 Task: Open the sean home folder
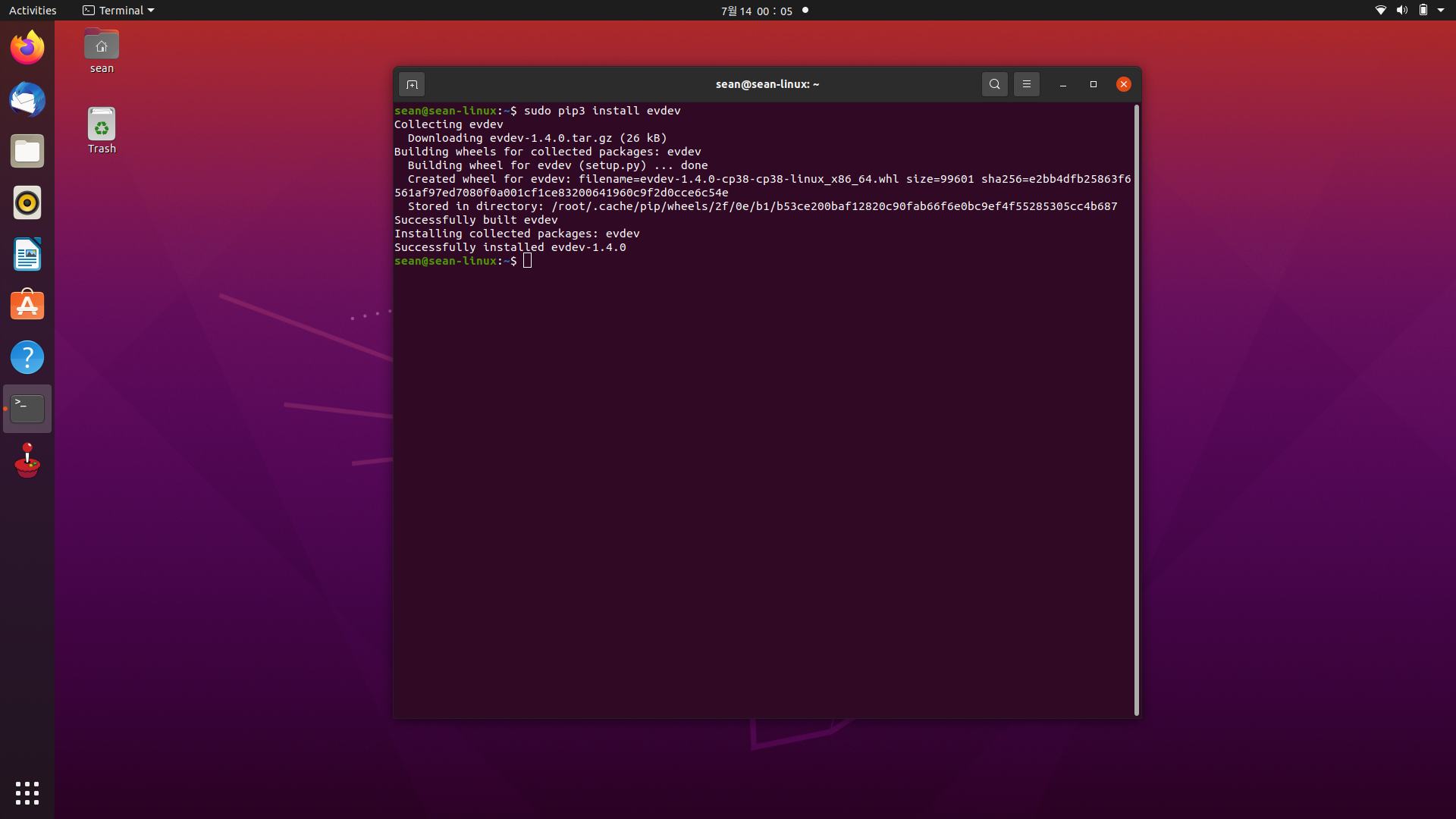[x=102, y=51]
